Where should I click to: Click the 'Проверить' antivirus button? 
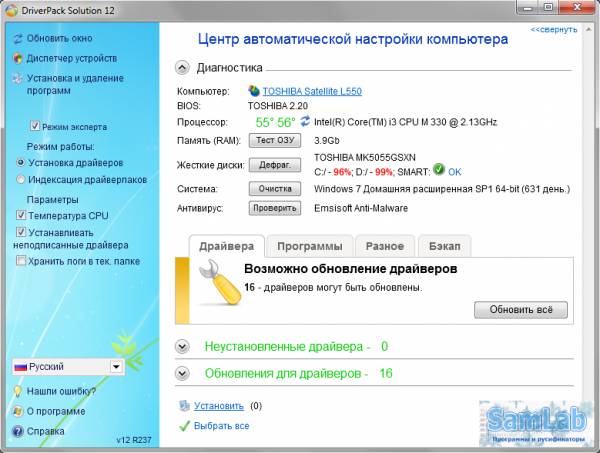click(x=275, y=208)
